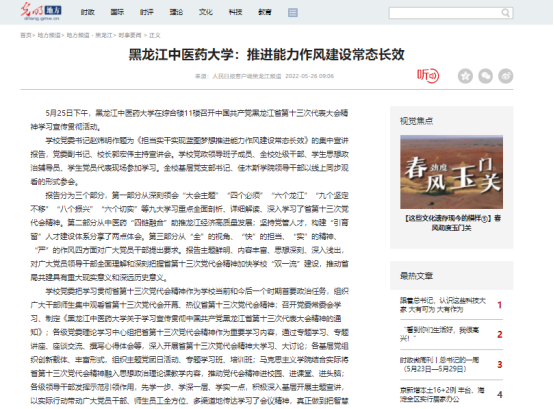
Task: Open hot article ranked number 1
Action: click(443, 305)
